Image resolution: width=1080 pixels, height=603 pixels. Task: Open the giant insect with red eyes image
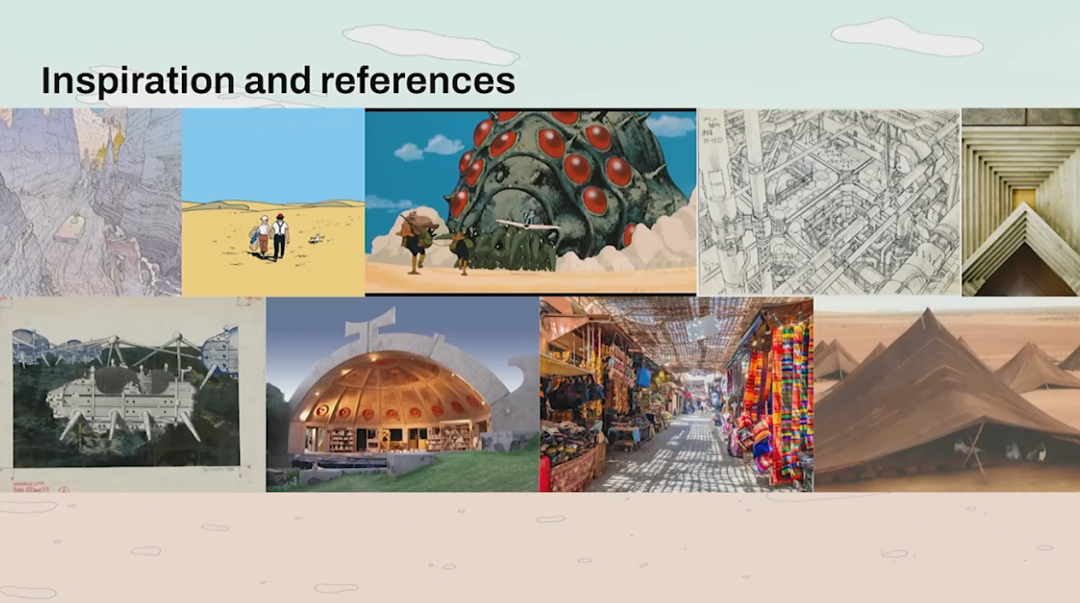point(531,202)
